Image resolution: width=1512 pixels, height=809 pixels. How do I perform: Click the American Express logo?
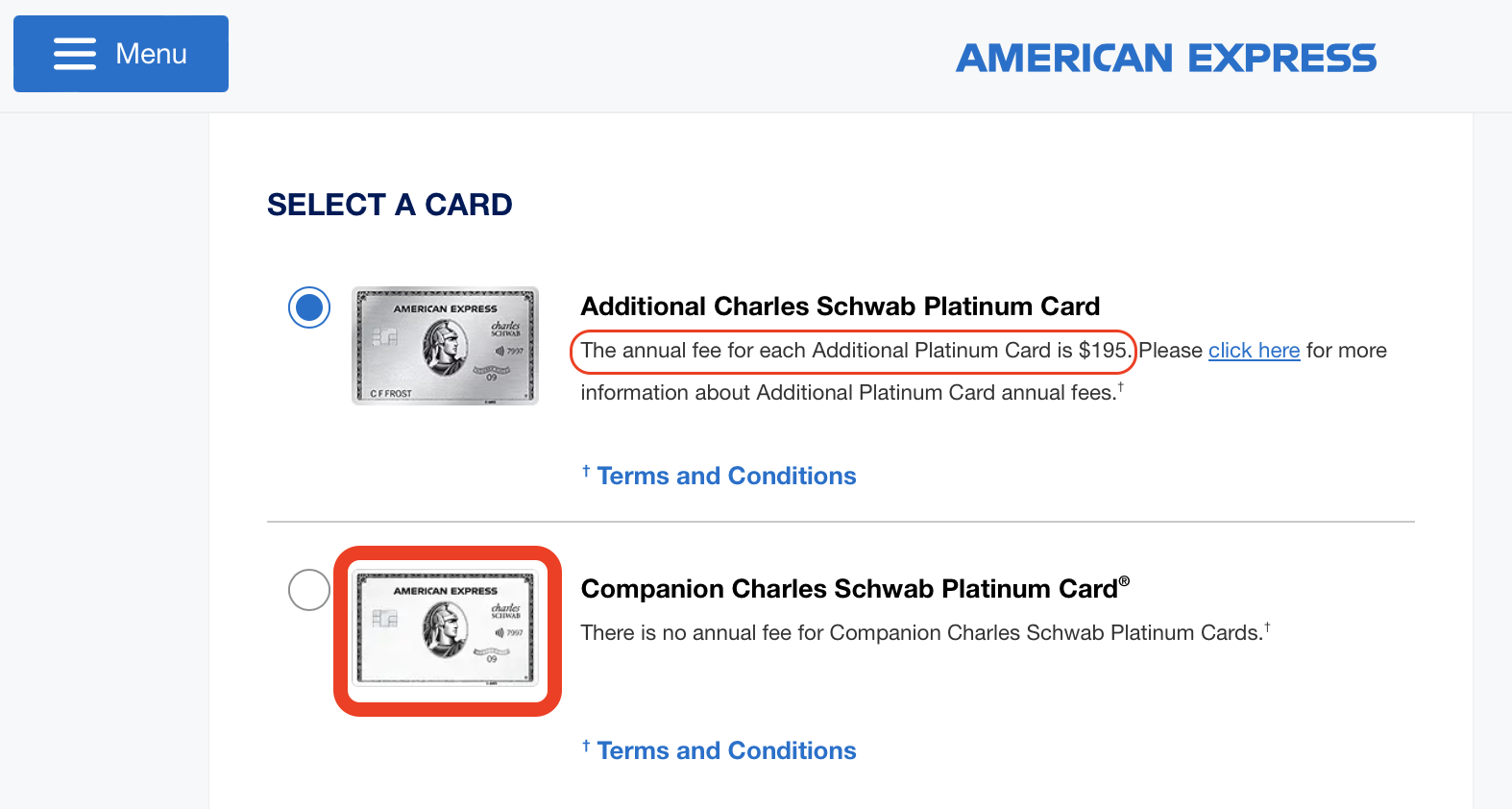[1166, 58]
